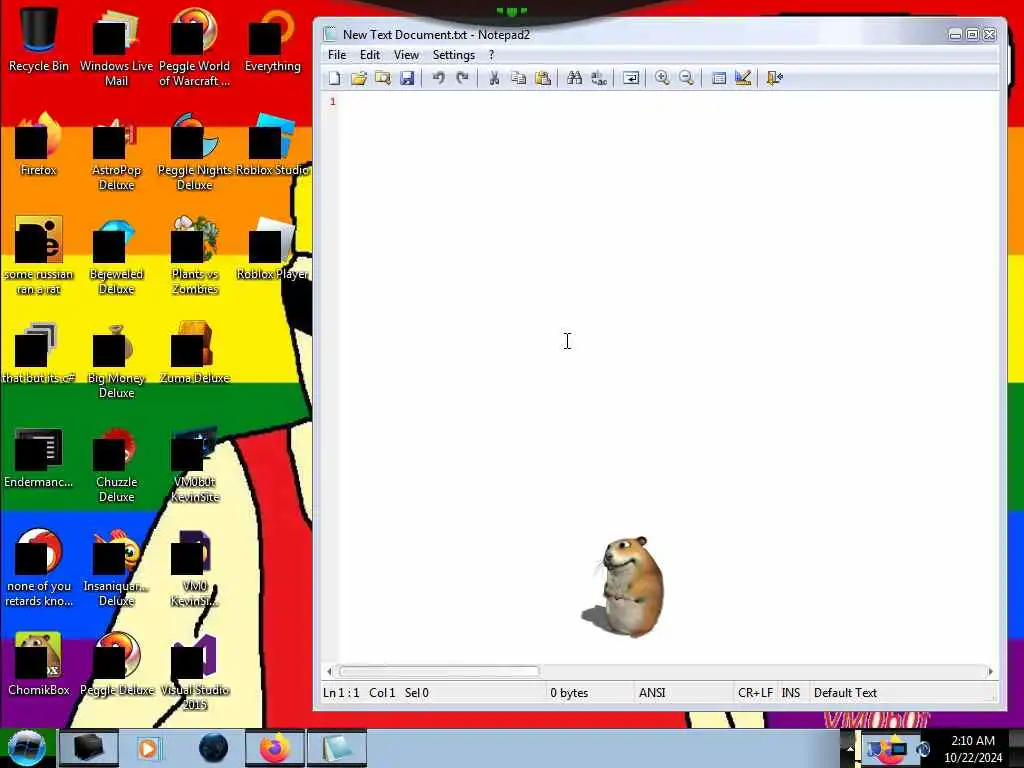Open the View menu
Viewport: 1024px width, 768px height.
tap(406, 55)
